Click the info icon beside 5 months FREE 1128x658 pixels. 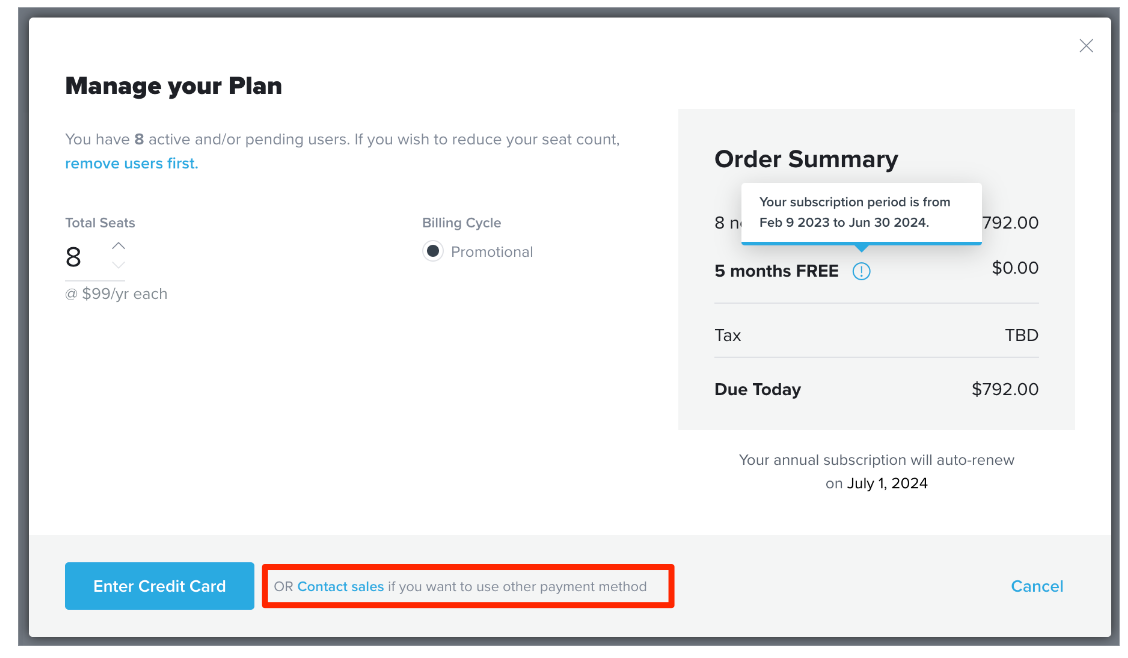click(861, 271)
